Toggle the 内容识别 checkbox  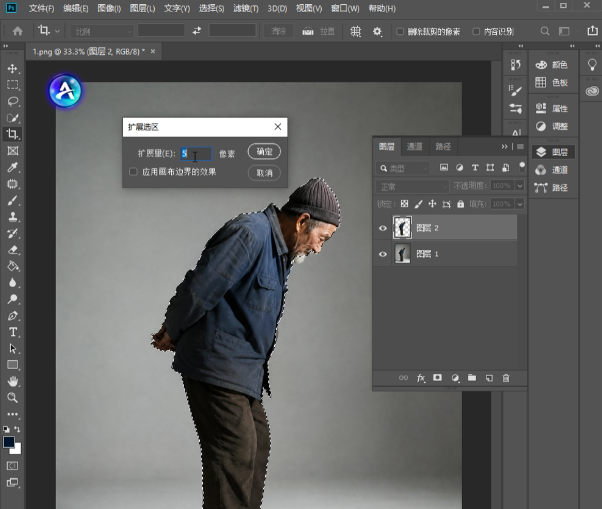pos(476,31)
